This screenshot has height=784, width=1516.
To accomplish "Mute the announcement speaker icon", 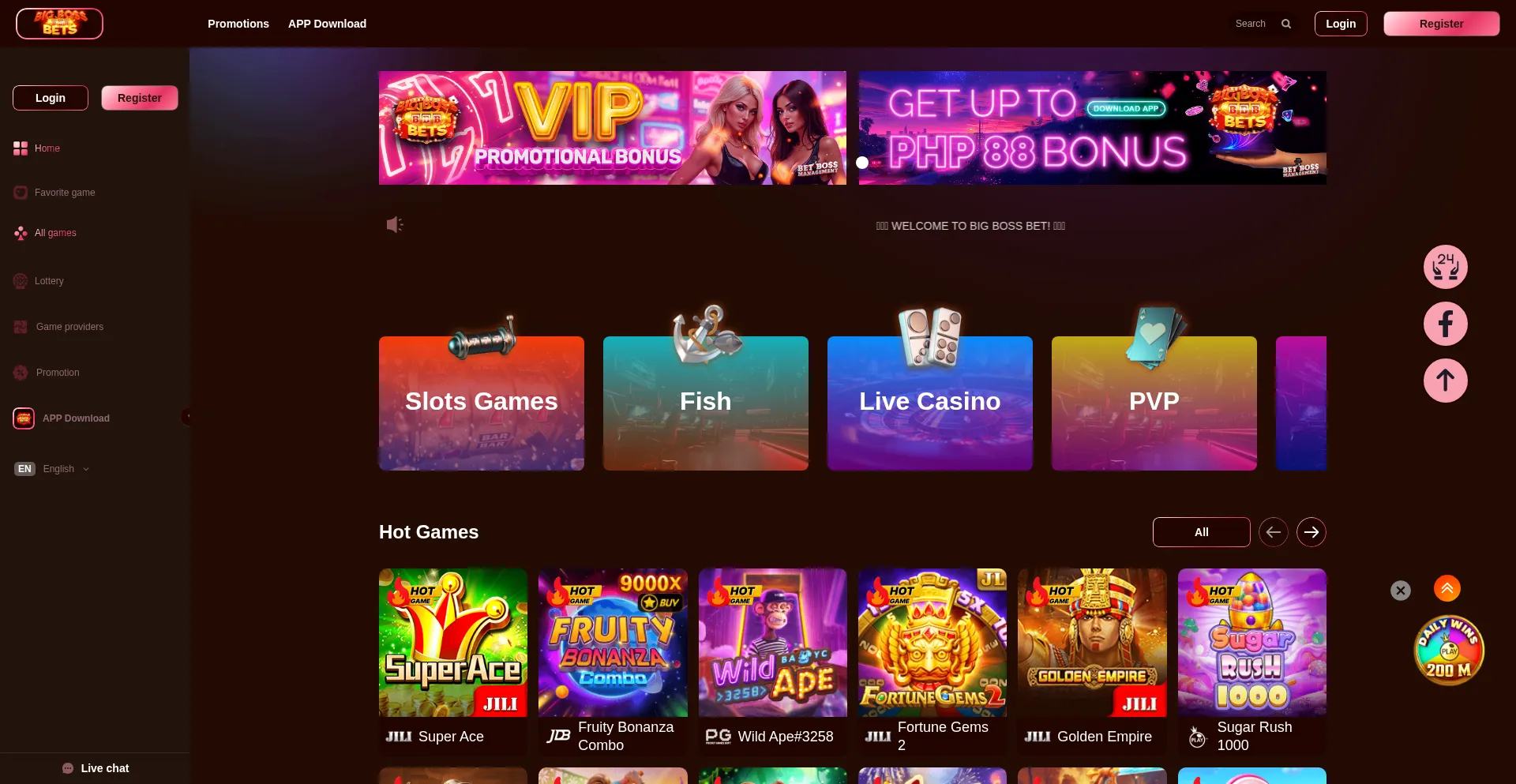I will [x=395, y=225].
